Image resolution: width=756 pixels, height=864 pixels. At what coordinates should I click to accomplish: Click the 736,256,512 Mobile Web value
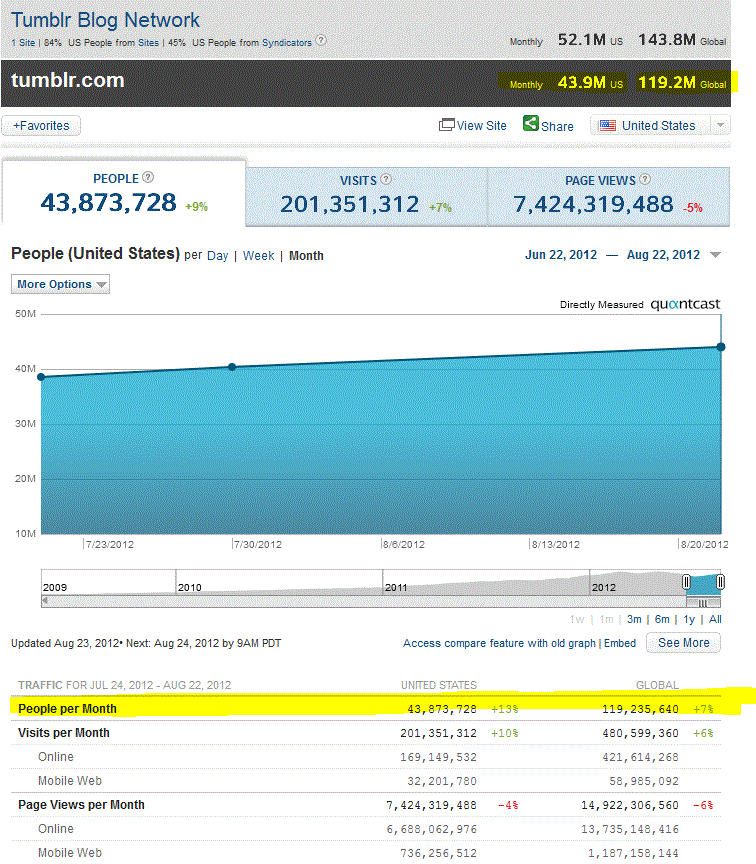pos(439,854)
